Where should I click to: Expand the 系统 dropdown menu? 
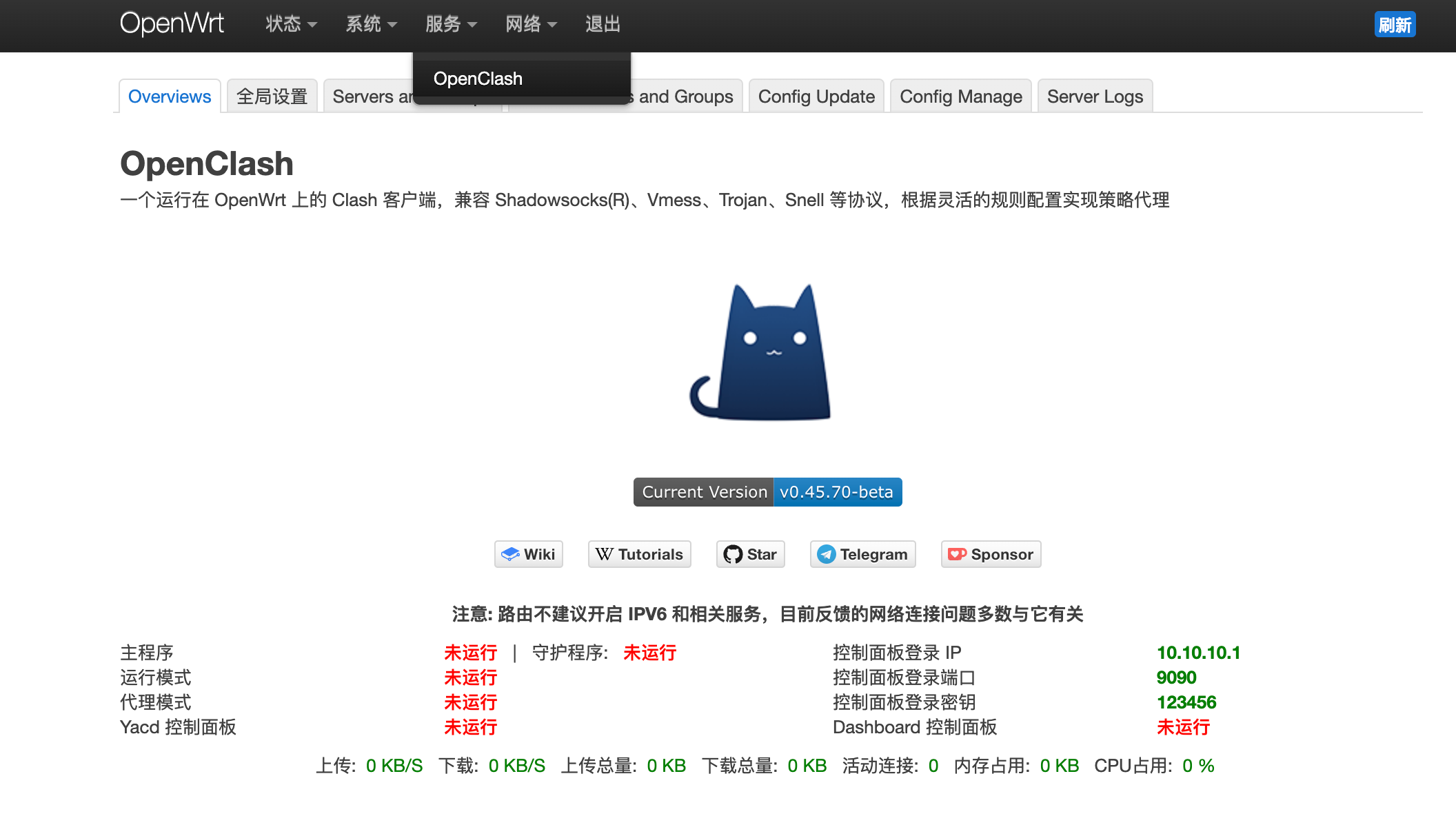tap(371, 24)
